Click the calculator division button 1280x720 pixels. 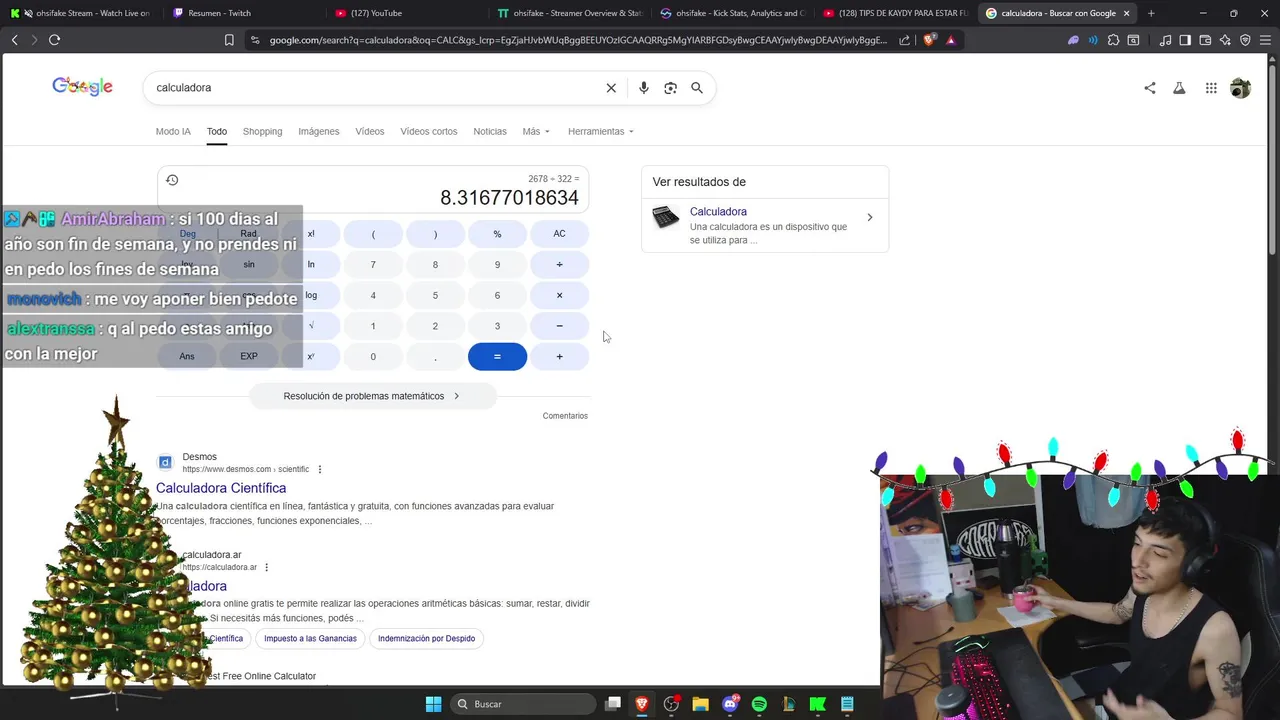point(559,265)
